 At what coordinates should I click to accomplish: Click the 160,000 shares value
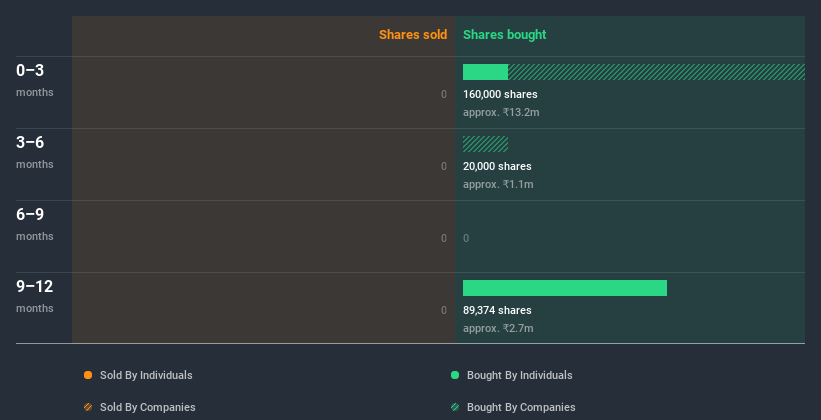click(500, 94)
